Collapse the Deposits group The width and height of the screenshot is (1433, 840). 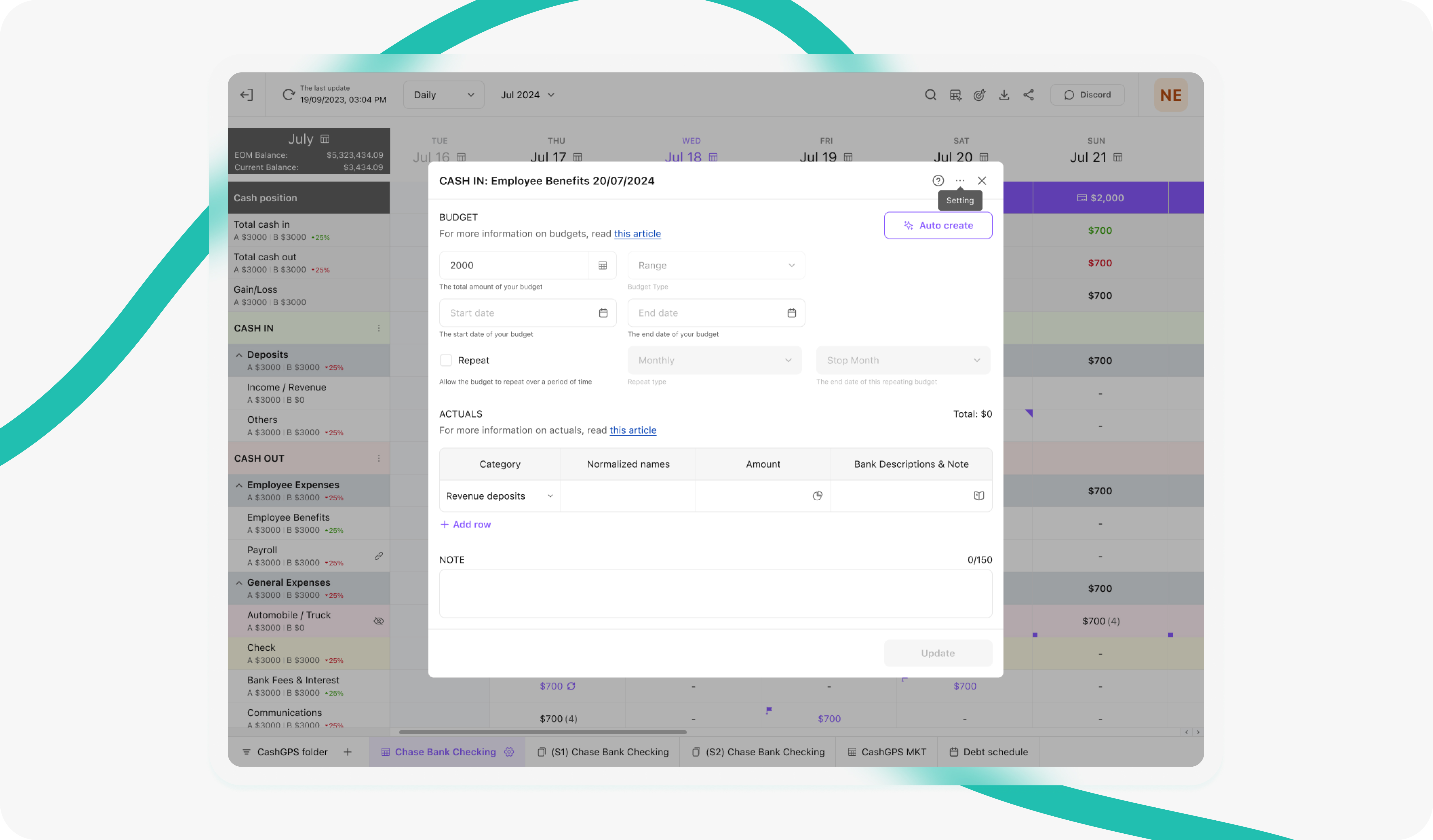pos(239,355)
